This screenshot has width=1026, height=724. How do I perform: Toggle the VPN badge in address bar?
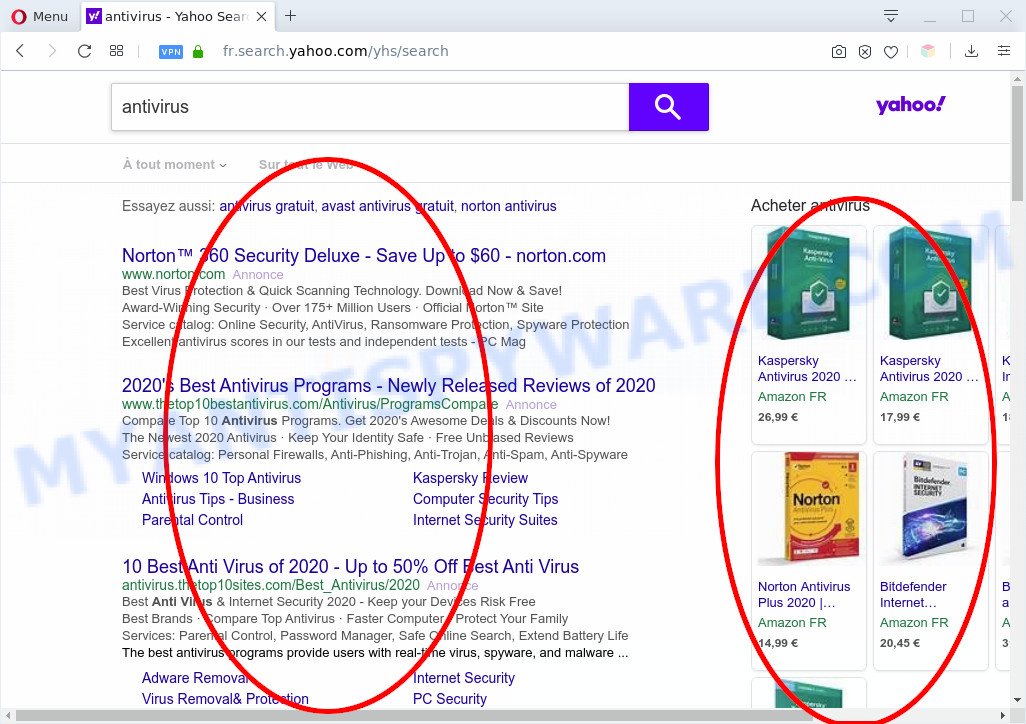171,52
